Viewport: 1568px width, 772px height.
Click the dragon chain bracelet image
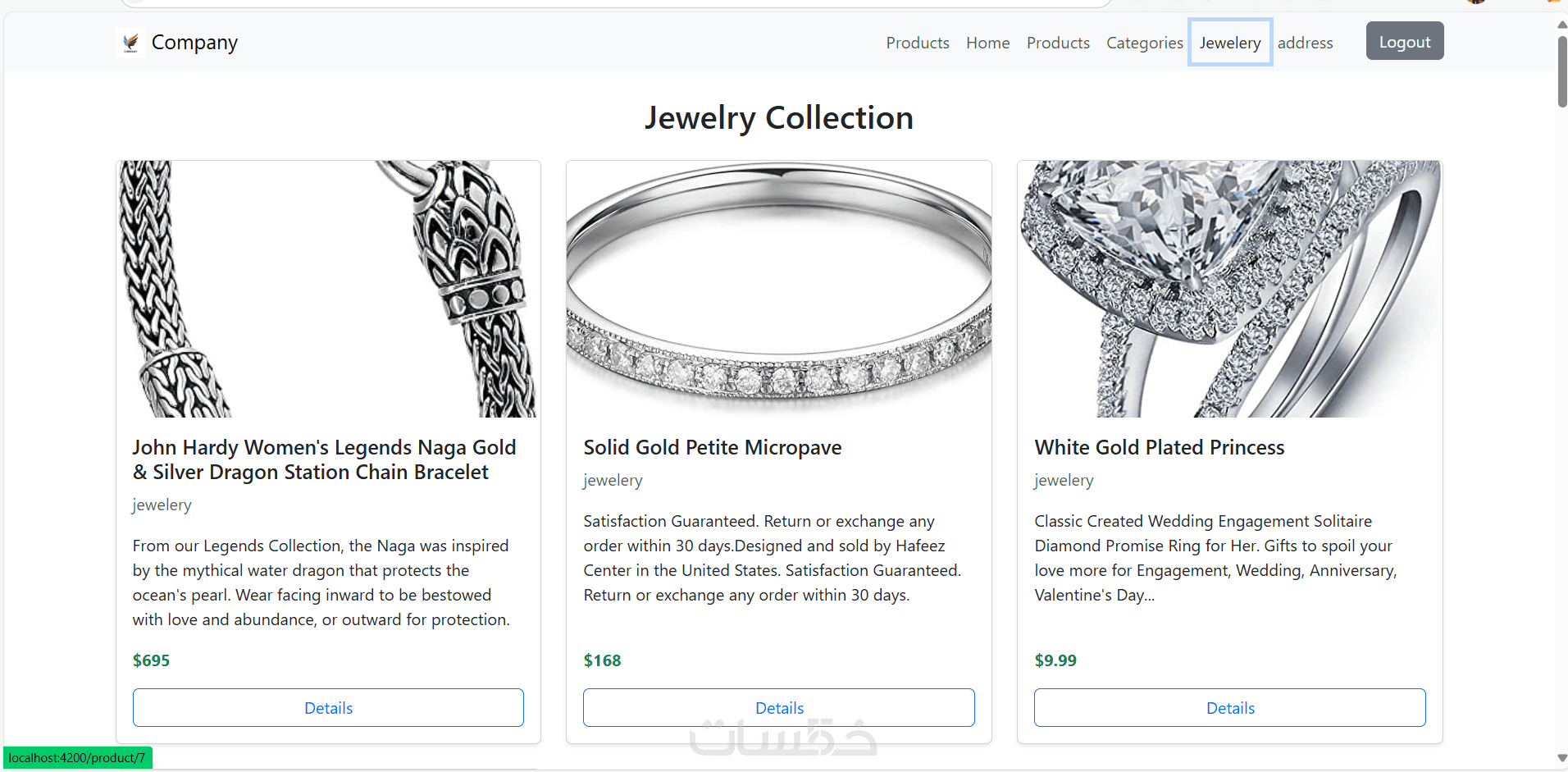pyautogui.click(x=328, y=289)
